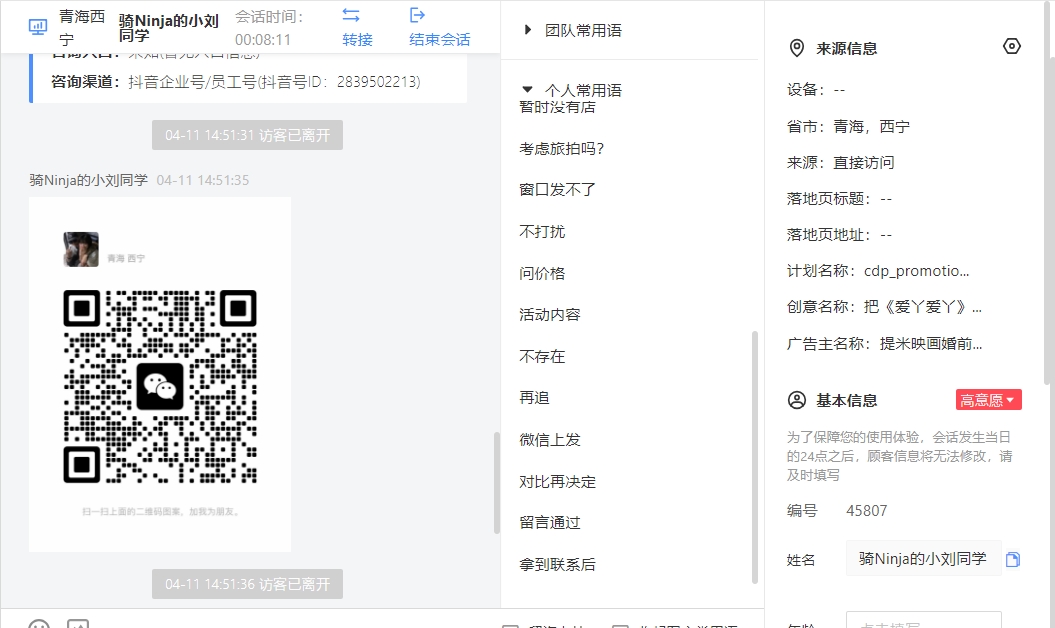Click the 来源: 直接访问 row

click(840, 162)
